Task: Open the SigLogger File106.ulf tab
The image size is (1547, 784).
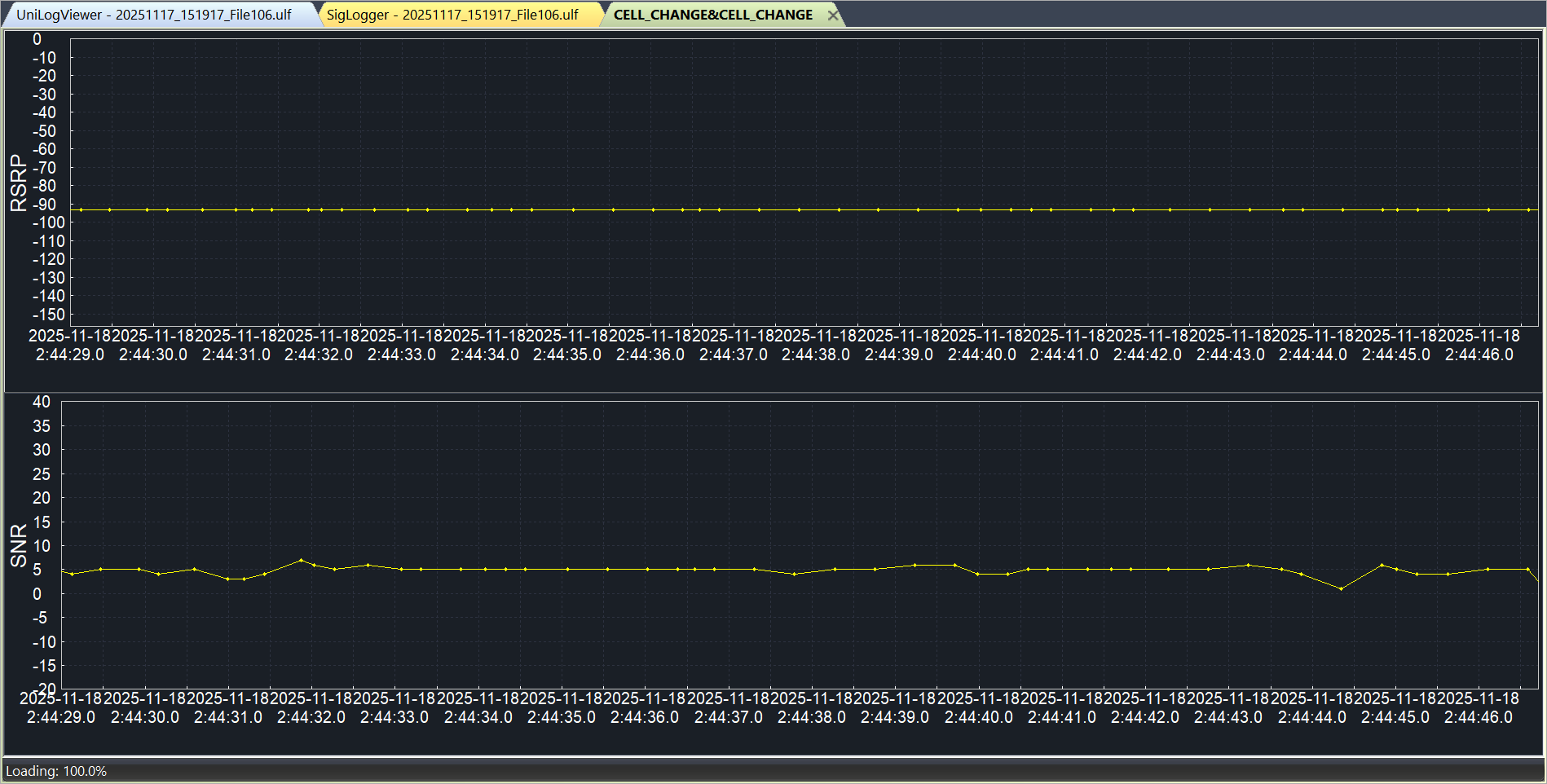Action: (452, 15)
